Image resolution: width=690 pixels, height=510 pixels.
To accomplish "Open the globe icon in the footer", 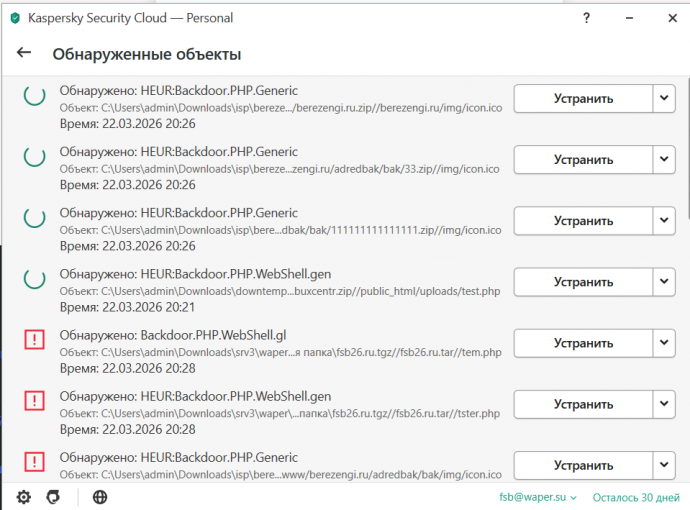I will (100, 497).
